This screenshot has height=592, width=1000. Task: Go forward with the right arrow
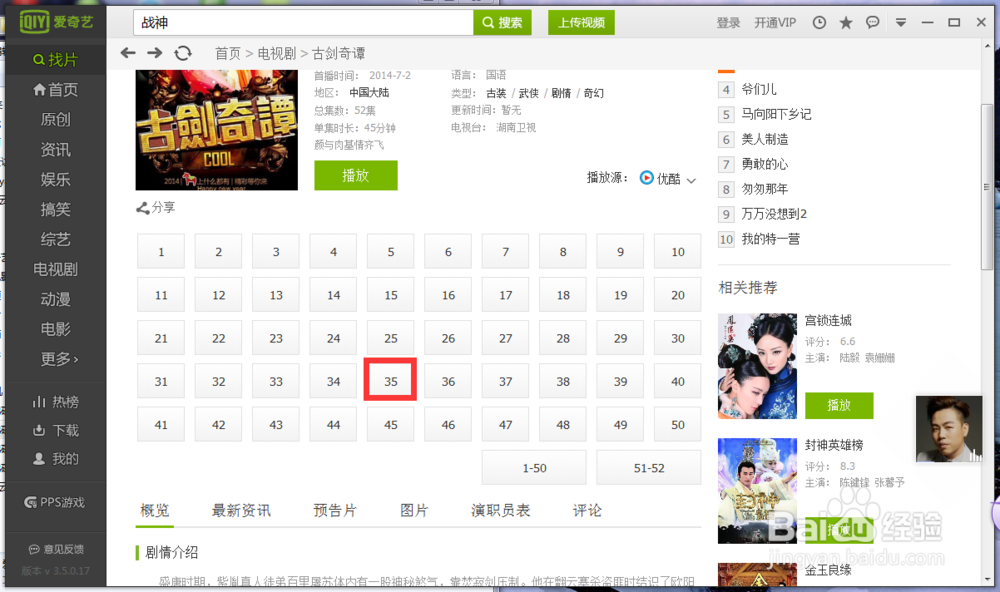154,53
